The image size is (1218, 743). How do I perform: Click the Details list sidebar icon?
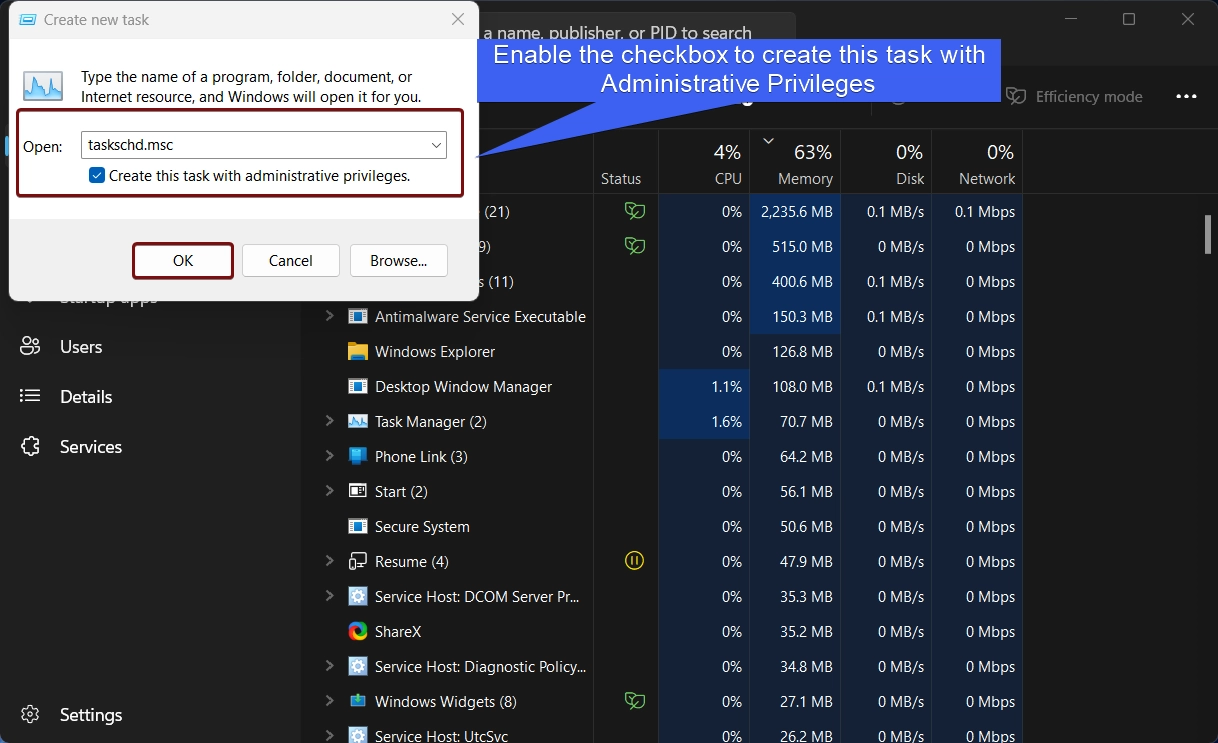click(30, 397)
